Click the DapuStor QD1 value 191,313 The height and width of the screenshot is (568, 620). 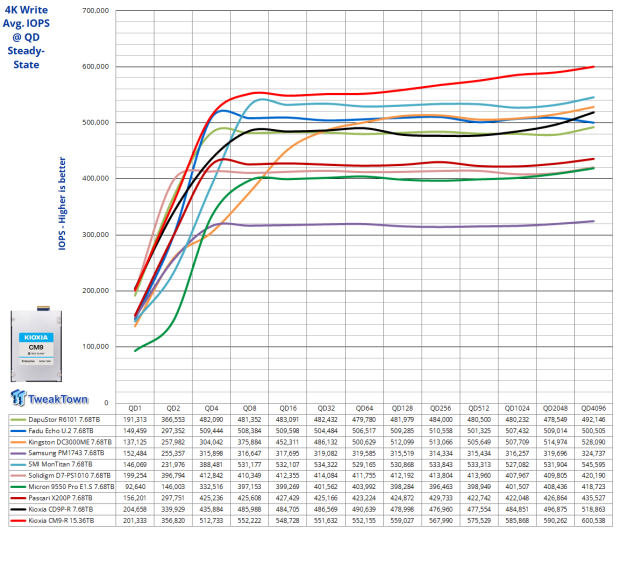click(x=135, y=420)
